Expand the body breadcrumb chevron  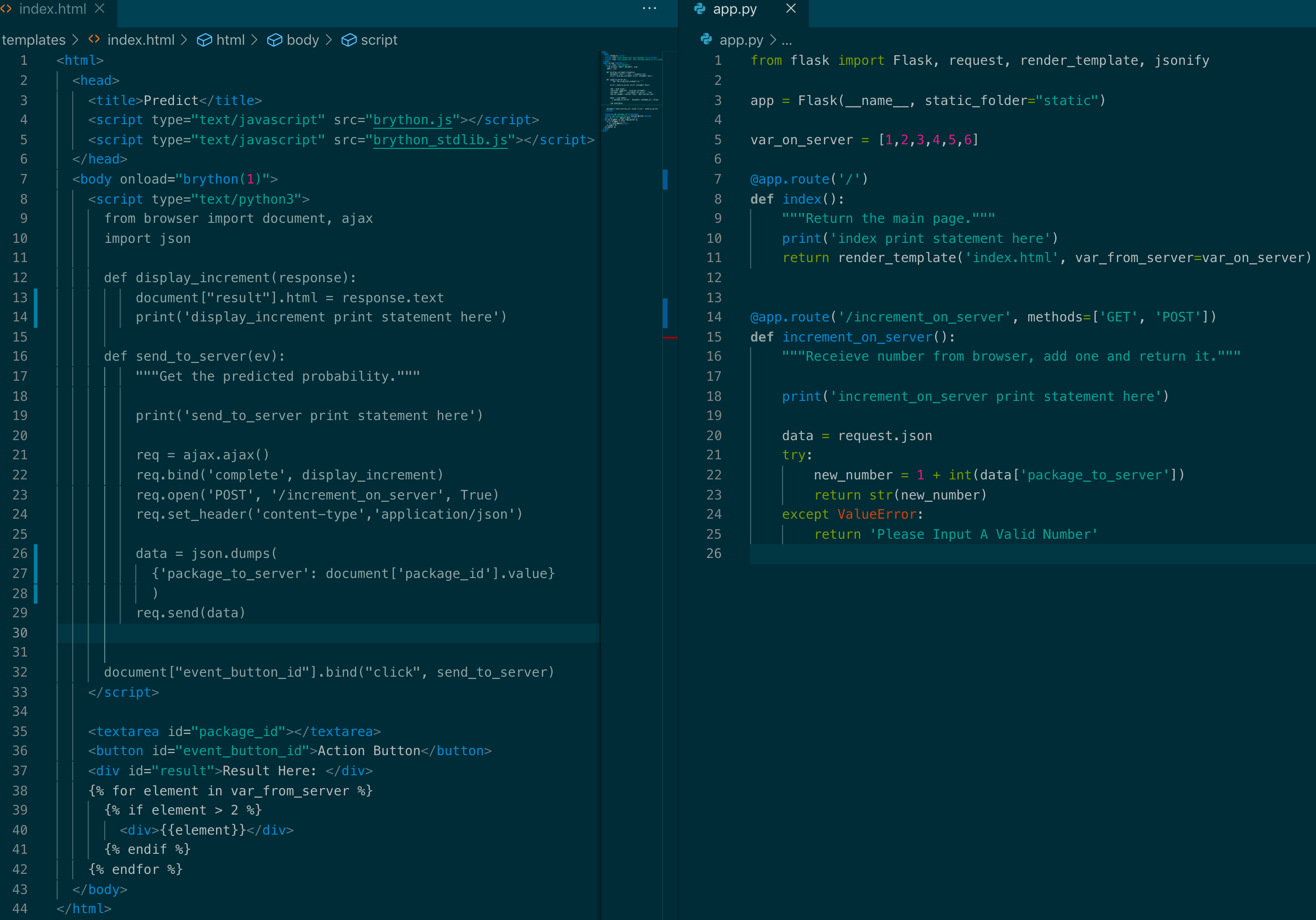329,40
